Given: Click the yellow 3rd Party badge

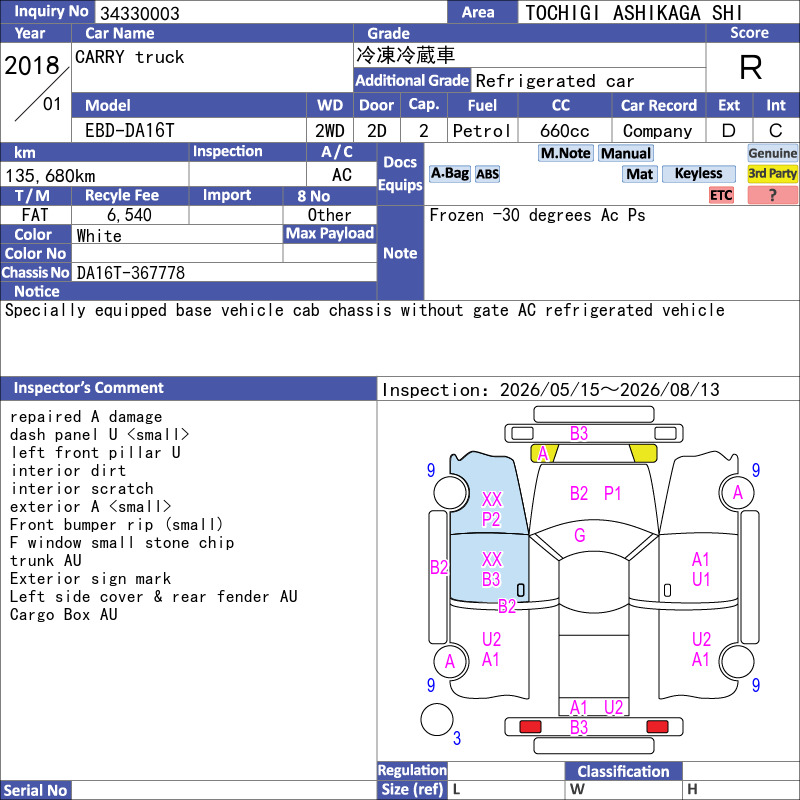Looking at the screenshot, I should pyautogui.click(x=772, y=173).
